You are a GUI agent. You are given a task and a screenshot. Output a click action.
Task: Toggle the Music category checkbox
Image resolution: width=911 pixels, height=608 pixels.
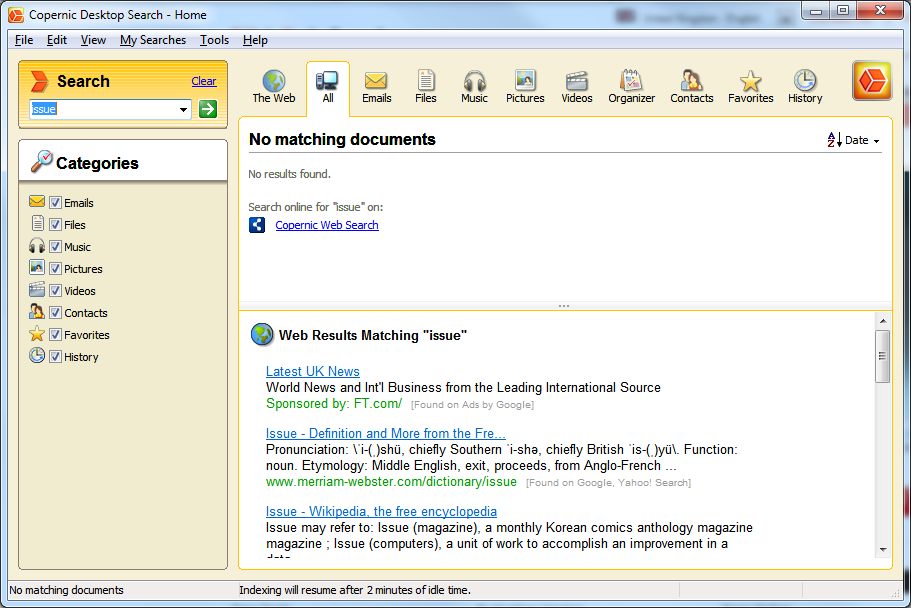click(55, 246)
